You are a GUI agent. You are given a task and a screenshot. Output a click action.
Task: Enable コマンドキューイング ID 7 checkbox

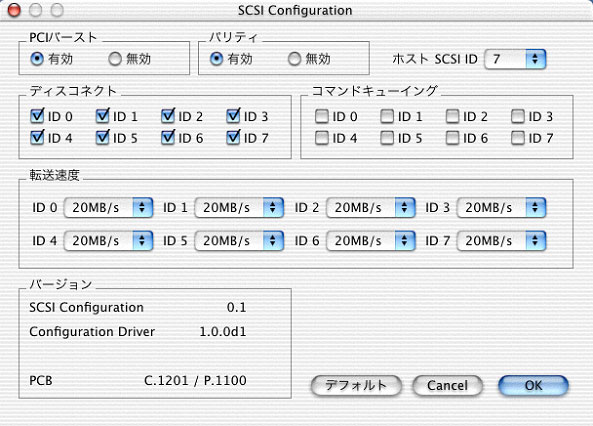(518, 138)
